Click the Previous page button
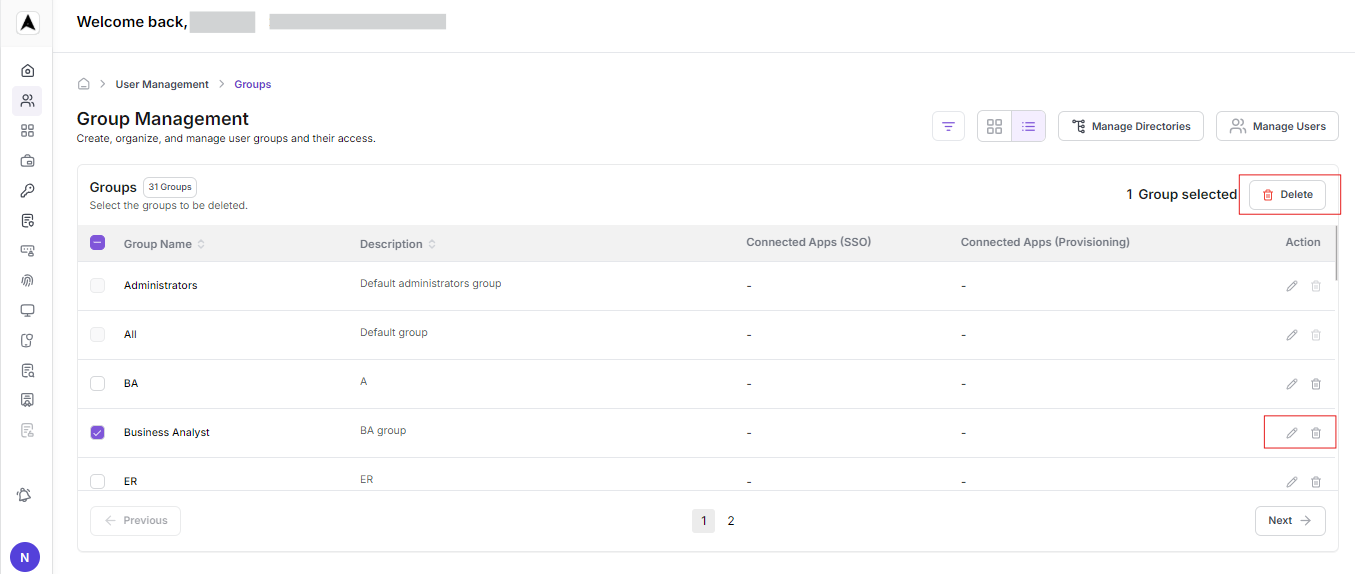This screenshot has width=1355, height=574. 135,521
